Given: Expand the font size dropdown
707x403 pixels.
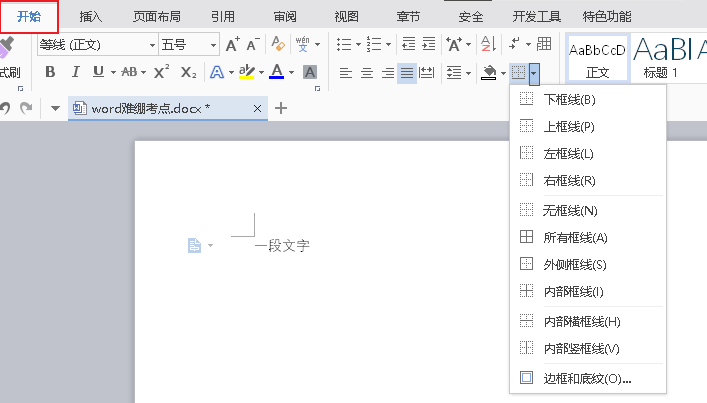Looking at the screenshot, I should point(213,45).
